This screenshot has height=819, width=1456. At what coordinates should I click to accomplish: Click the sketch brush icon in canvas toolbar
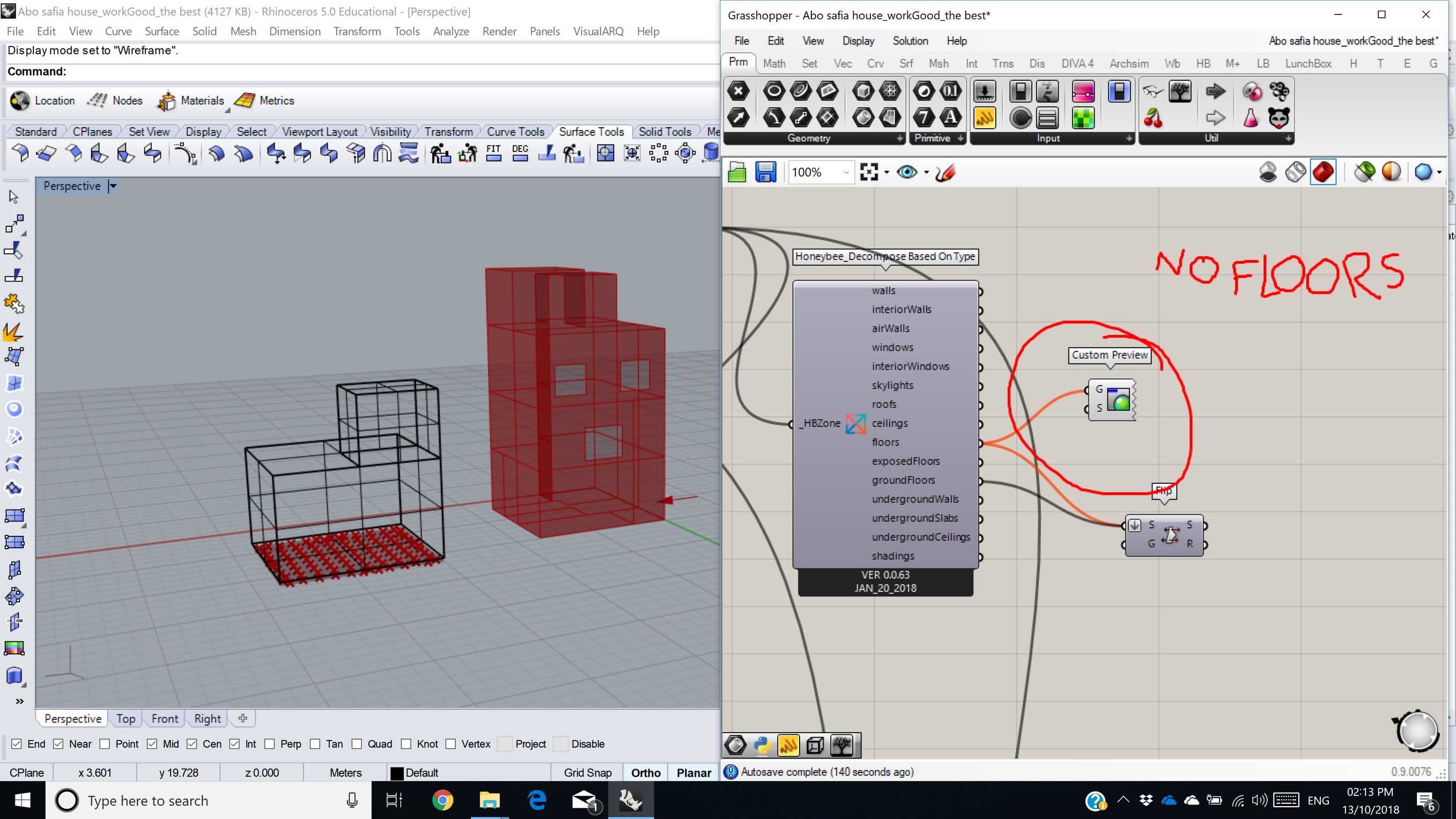click(x=945, y=172)
